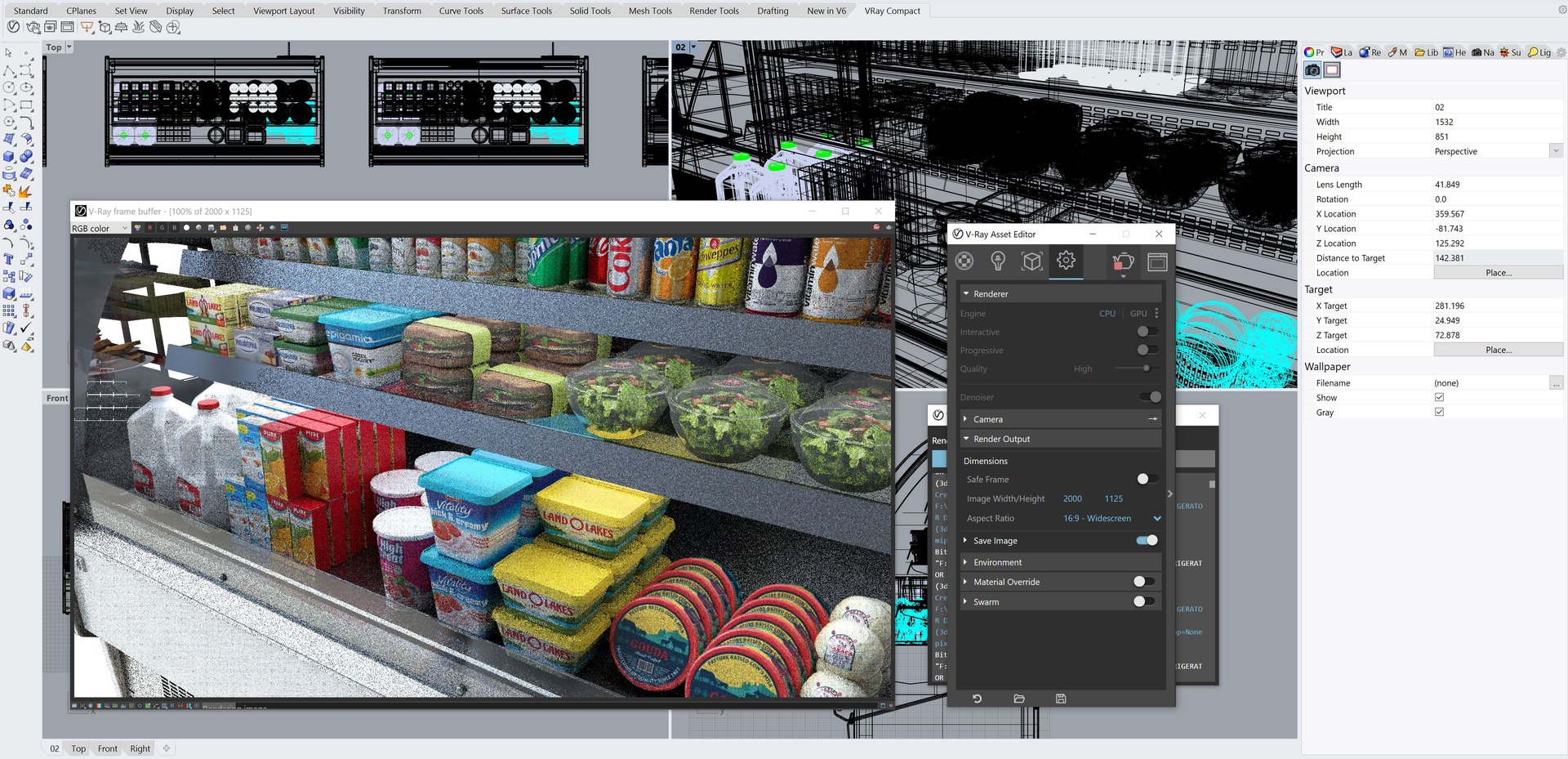Select the Right viewport tab at bottom
The width and height of the screenshot is (1568, 759).
coord(140,748)
